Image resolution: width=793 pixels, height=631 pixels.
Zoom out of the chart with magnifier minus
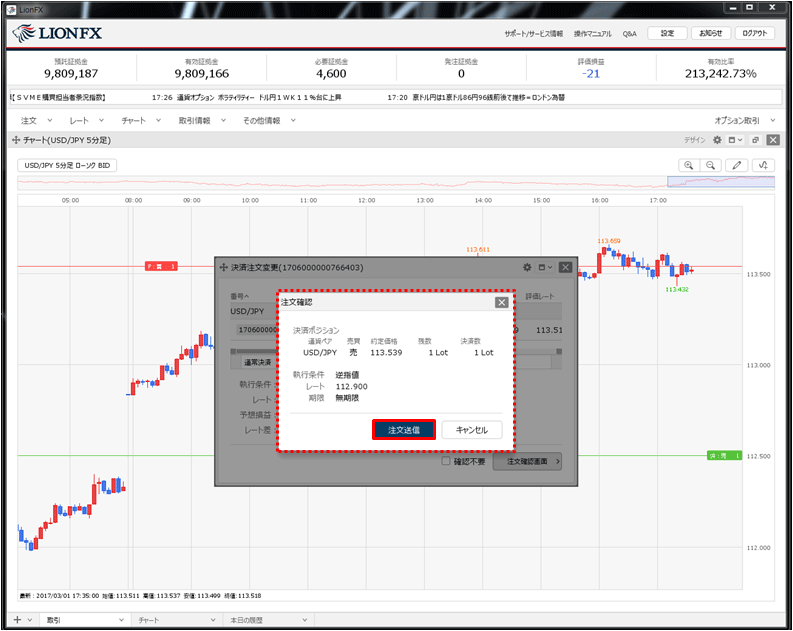(711, 165)
